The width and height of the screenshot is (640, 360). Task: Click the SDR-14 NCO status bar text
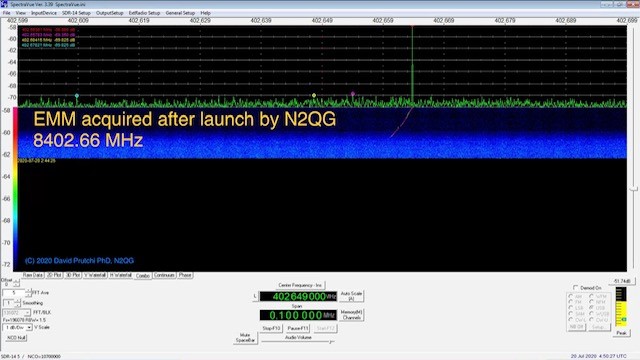(31, 356)
